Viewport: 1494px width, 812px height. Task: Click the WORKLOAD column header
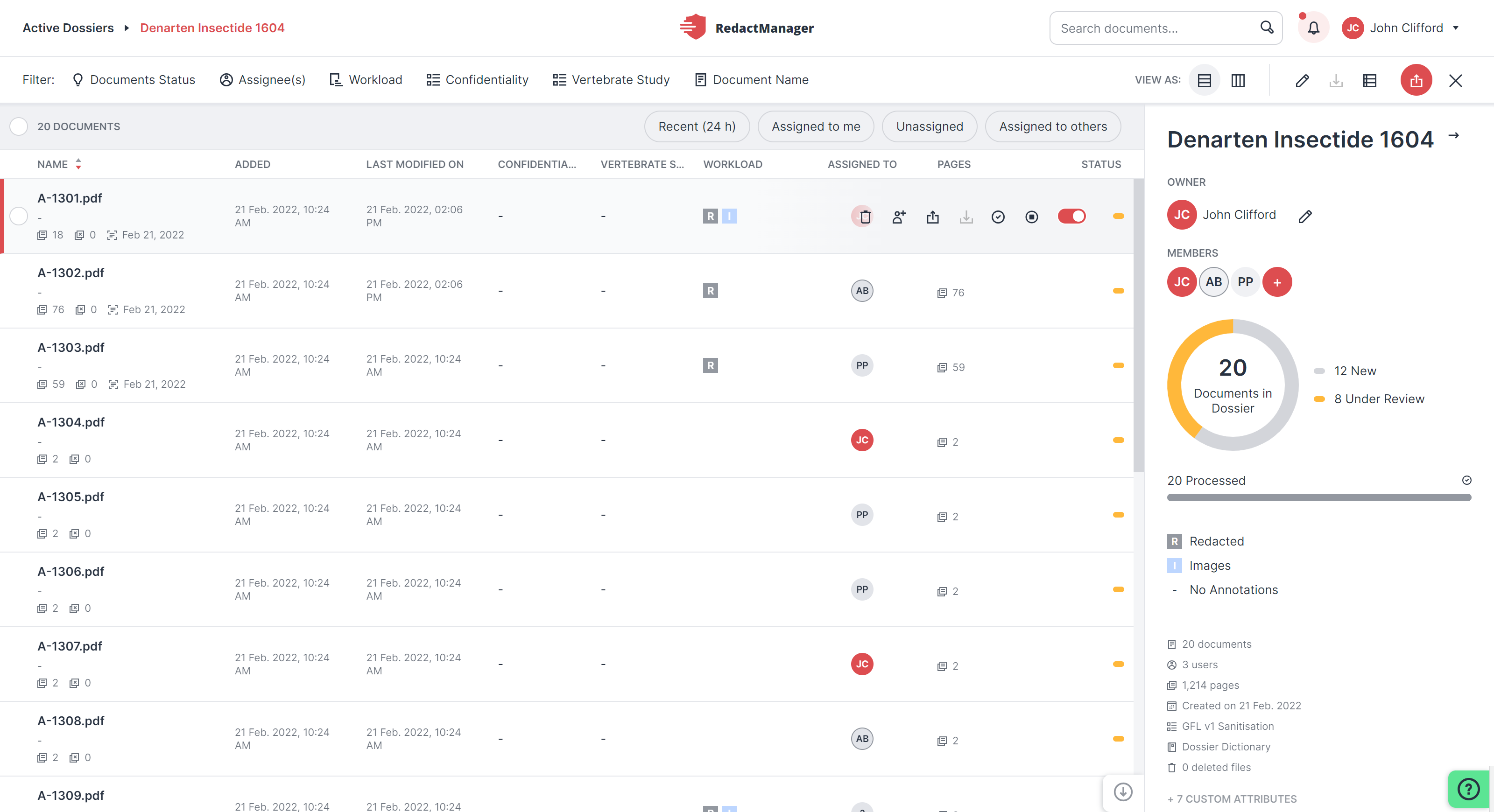point(733,164)
